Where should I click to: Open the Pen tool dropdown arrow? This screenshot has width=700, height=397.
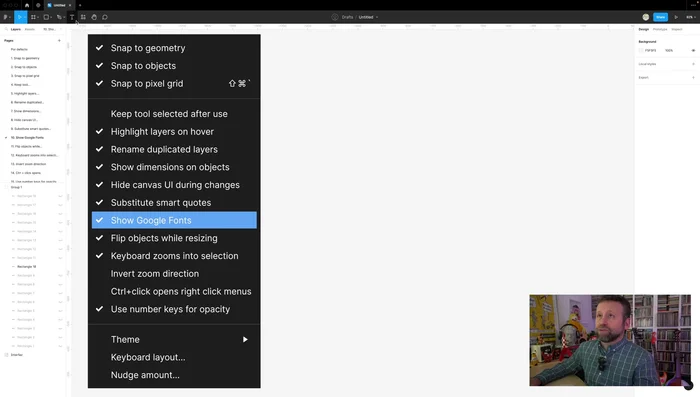click(64, 17)
